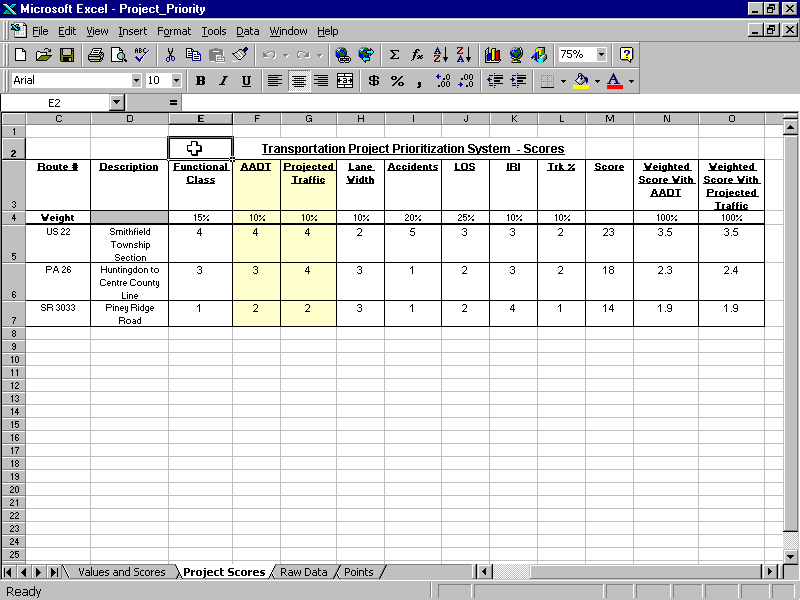The image size is (800, 600).
Task: Toggle italic formatting
Action: (x=222, y=81)
